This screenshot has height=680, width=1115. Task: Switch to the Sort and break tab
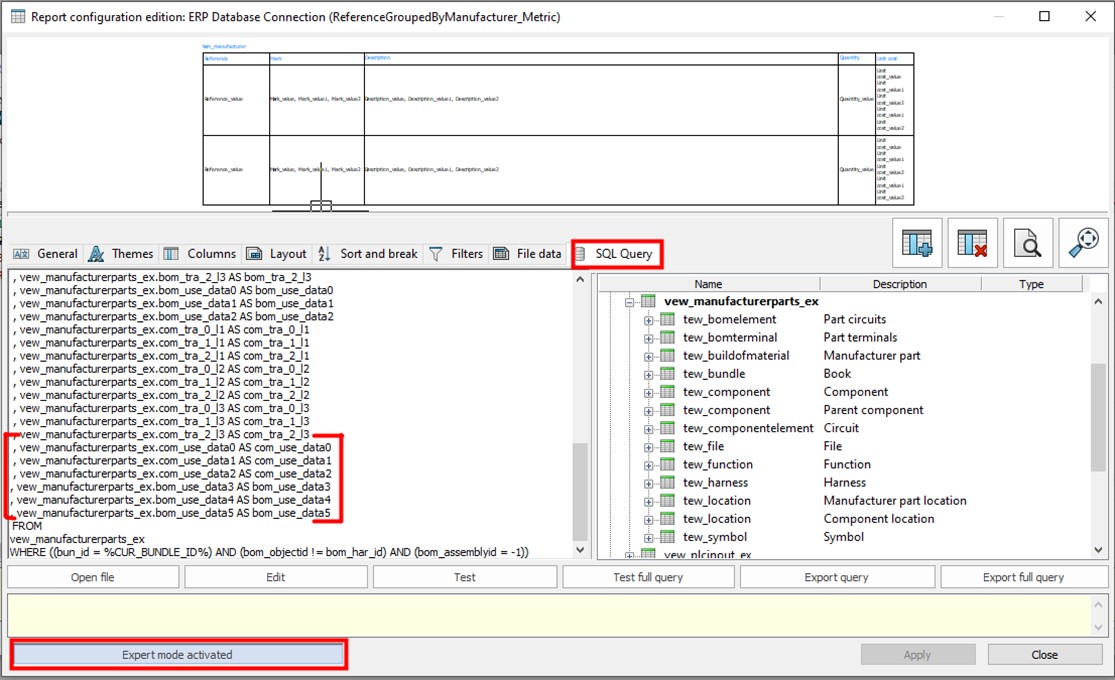tap(367, 254)
